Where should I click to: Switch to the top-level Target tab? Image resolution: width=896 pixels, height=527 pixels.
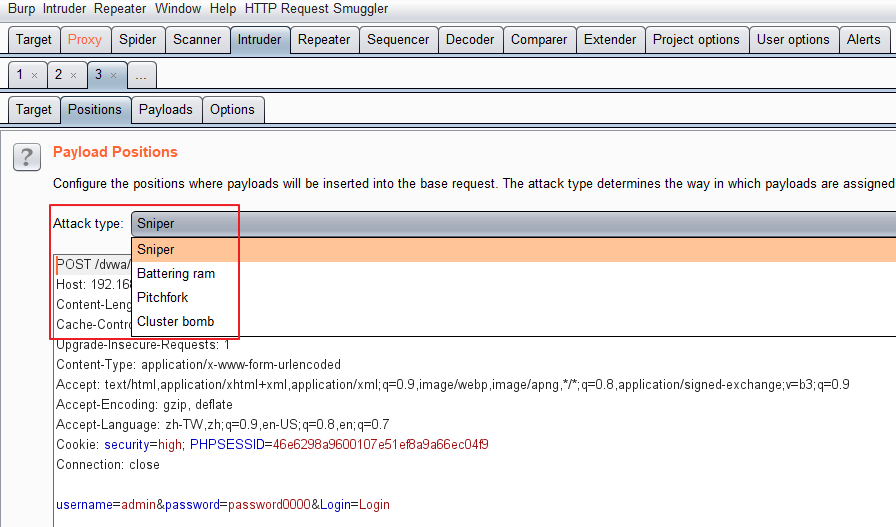[x=34, y=39]
